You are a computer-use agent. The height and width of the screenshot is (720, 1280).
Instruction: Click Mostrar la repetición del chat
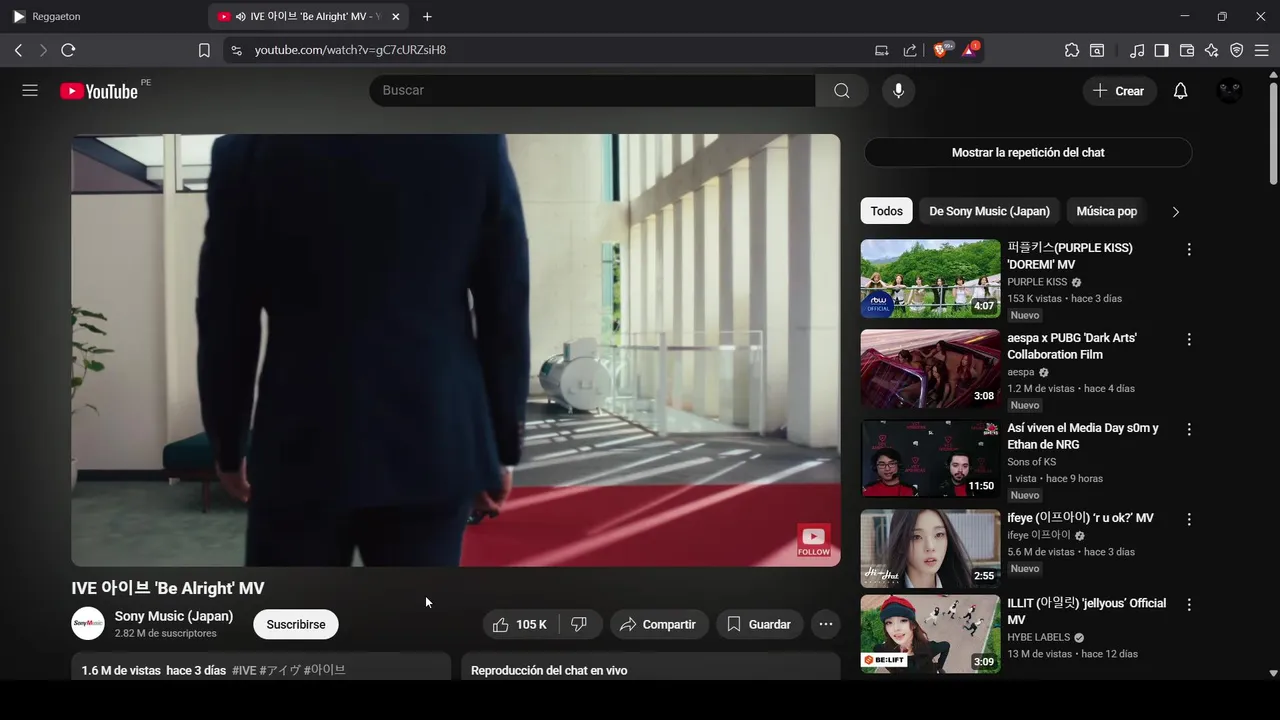coord(1028,152)
